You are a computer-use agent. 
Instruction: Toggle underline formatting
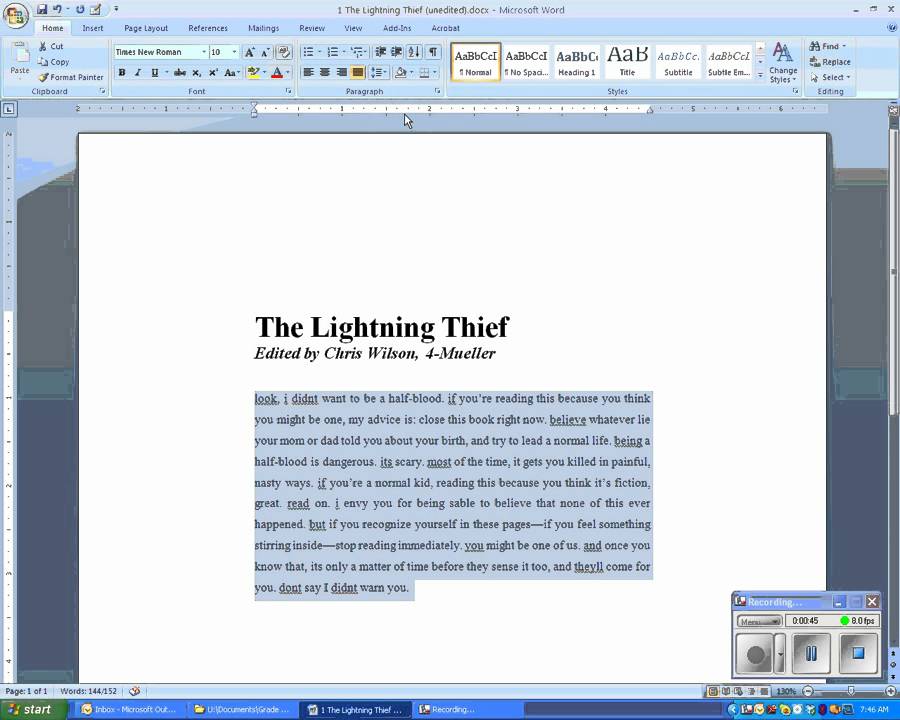click(x=154, y=73)
